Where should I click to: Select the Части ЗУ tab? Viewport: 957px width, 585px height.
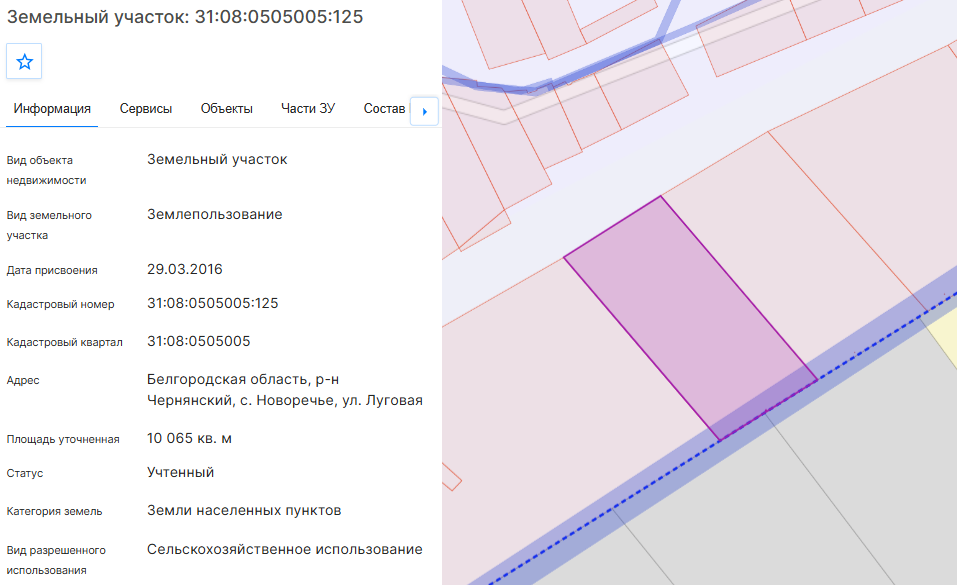pyautogui.click(x=308, y=109)
